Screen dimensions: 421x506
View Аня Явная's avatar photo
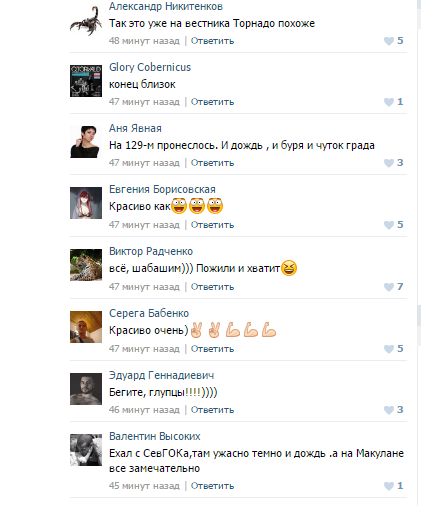[x=86, y=142]
